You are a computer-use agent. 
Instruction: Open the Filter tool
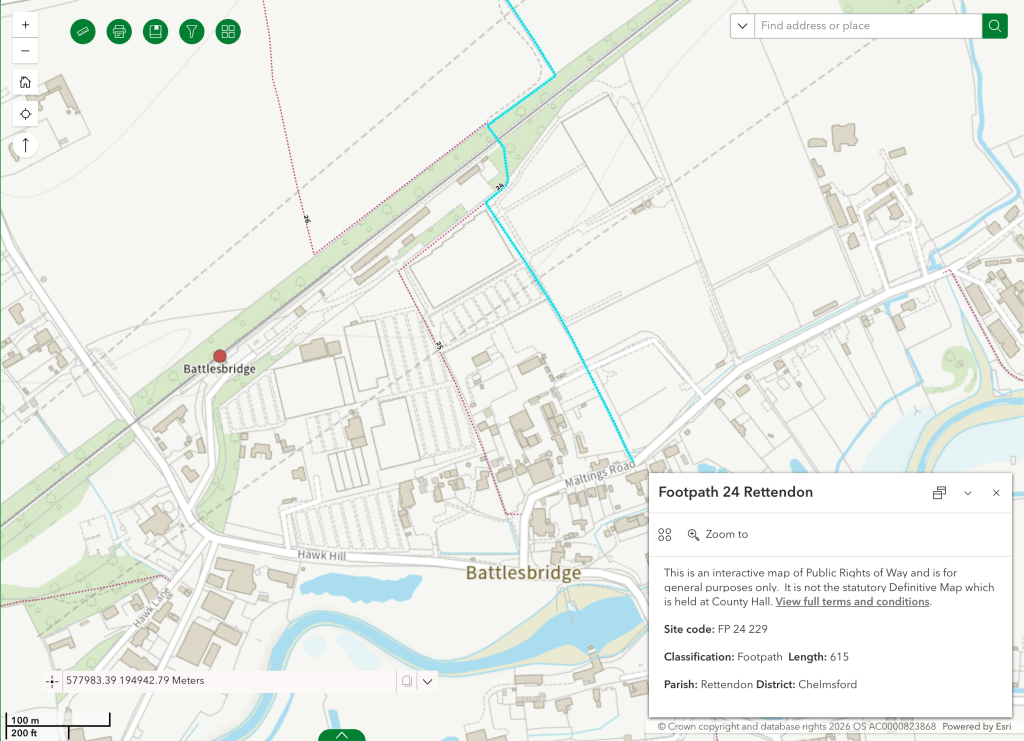pyautogui.click(x=192, y=31)
